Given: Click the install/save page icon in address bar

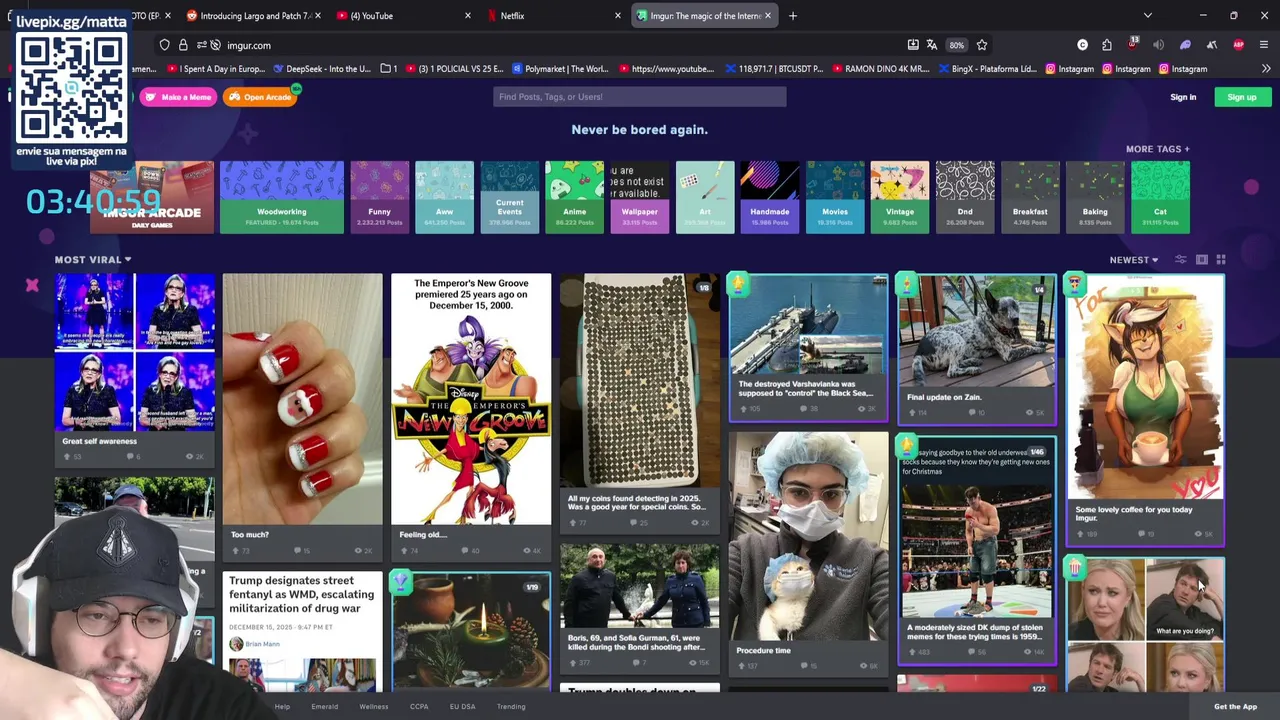Looking at the screenshot, I should click(913, 45).
